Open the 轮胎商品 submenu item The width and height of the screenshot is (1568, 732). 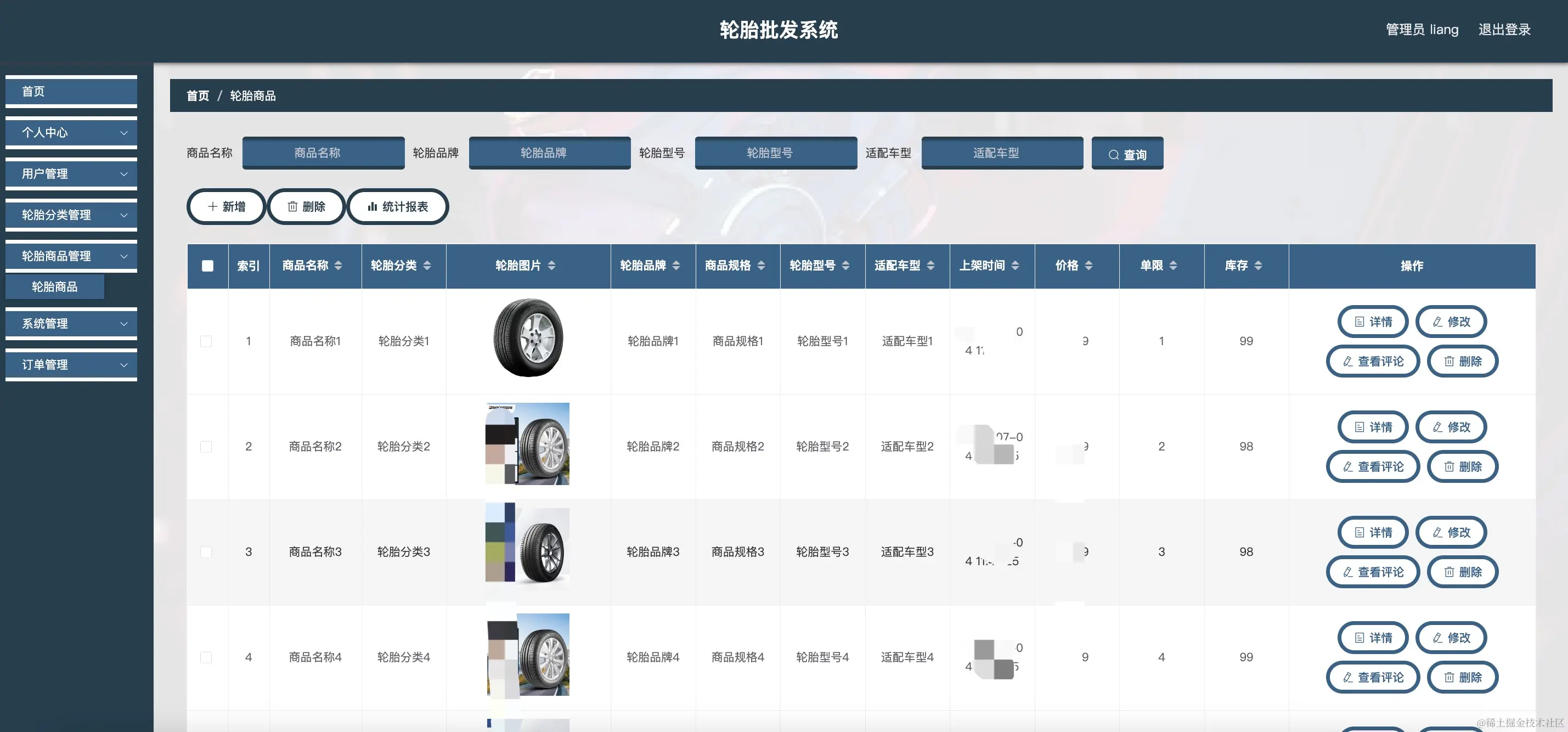point(55,287)
